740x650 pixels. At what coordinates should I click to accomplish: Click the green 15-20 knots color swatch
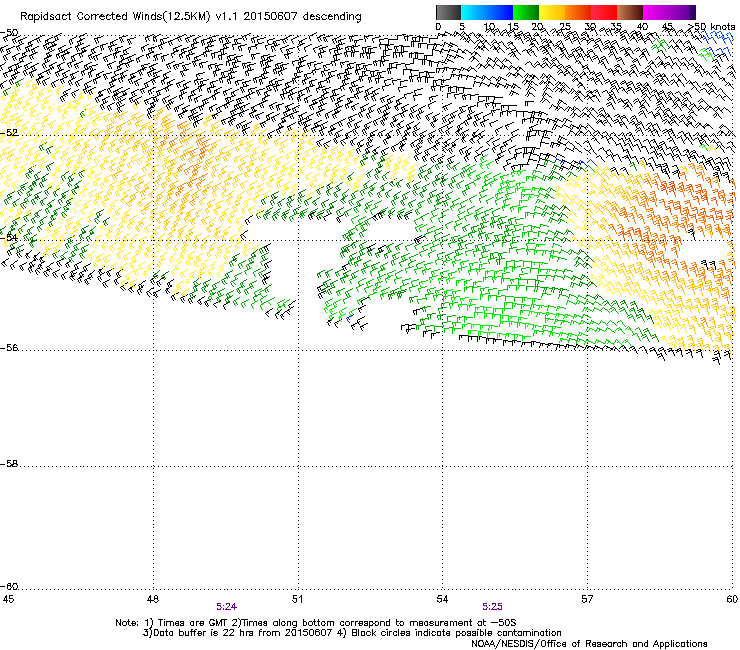click(x=526, y=12)
